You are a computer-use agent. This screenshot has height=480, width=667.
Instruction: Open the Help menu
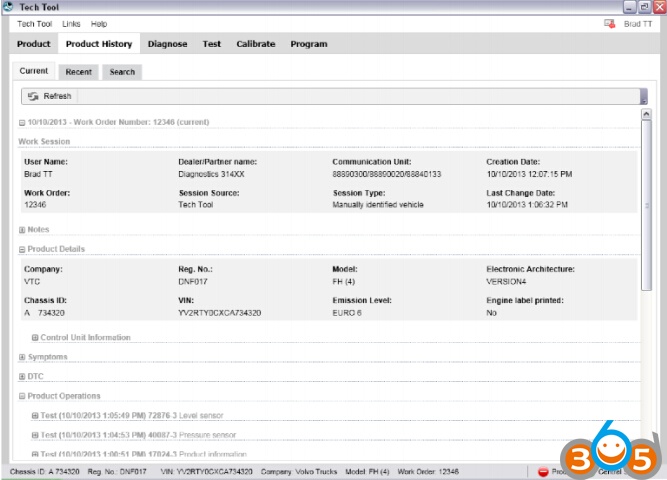click(x=99, y=24)
